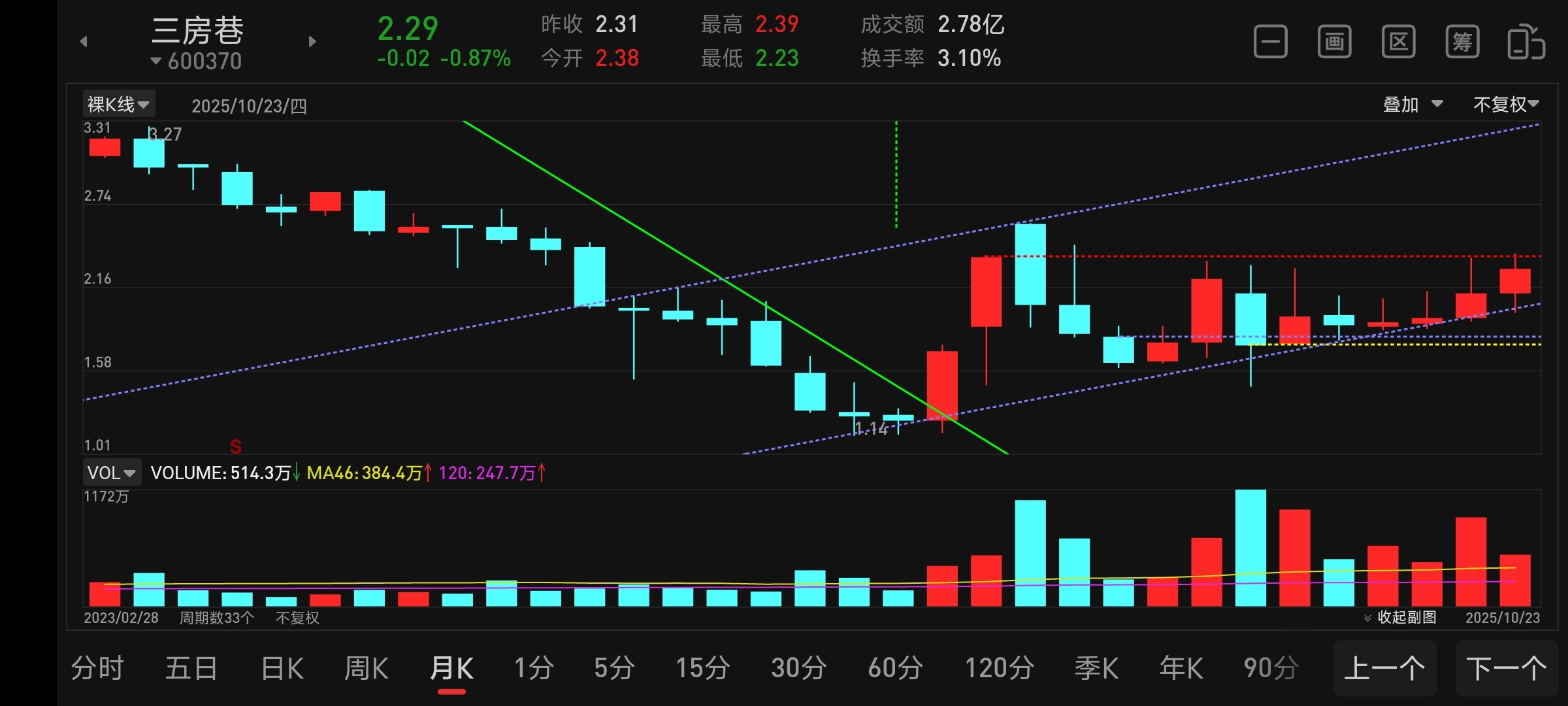Screen dimensions: 1568x706
Task: Click the horizontal line drawing tool icon
Action: [x=1270, y=42]
